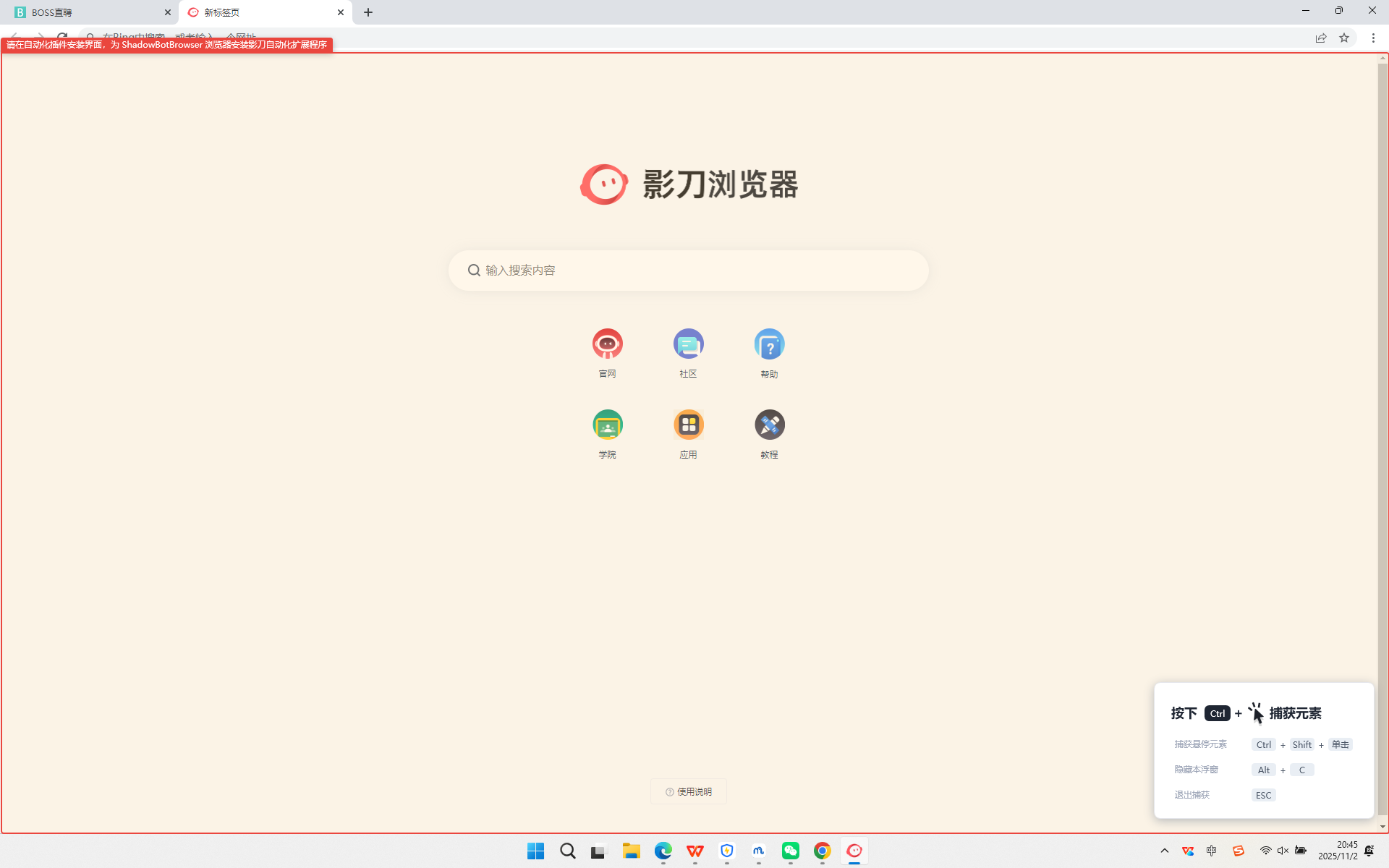Focus the 输入搜索内容 search box
The width and height of the screenshot is (1389, 868).
[x=689, y=271]
